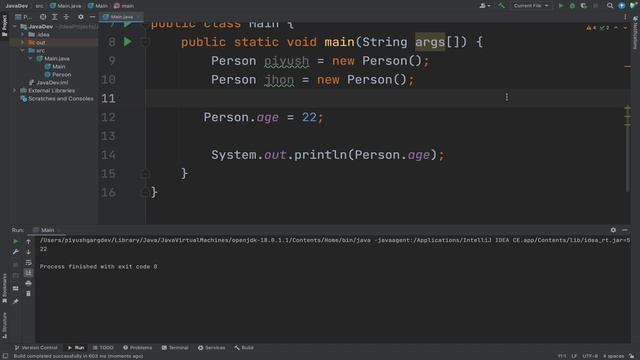This screenshot has height=360, width=640.
Task: Collapse all in Project panel toolbar
Action: (66, 17)
